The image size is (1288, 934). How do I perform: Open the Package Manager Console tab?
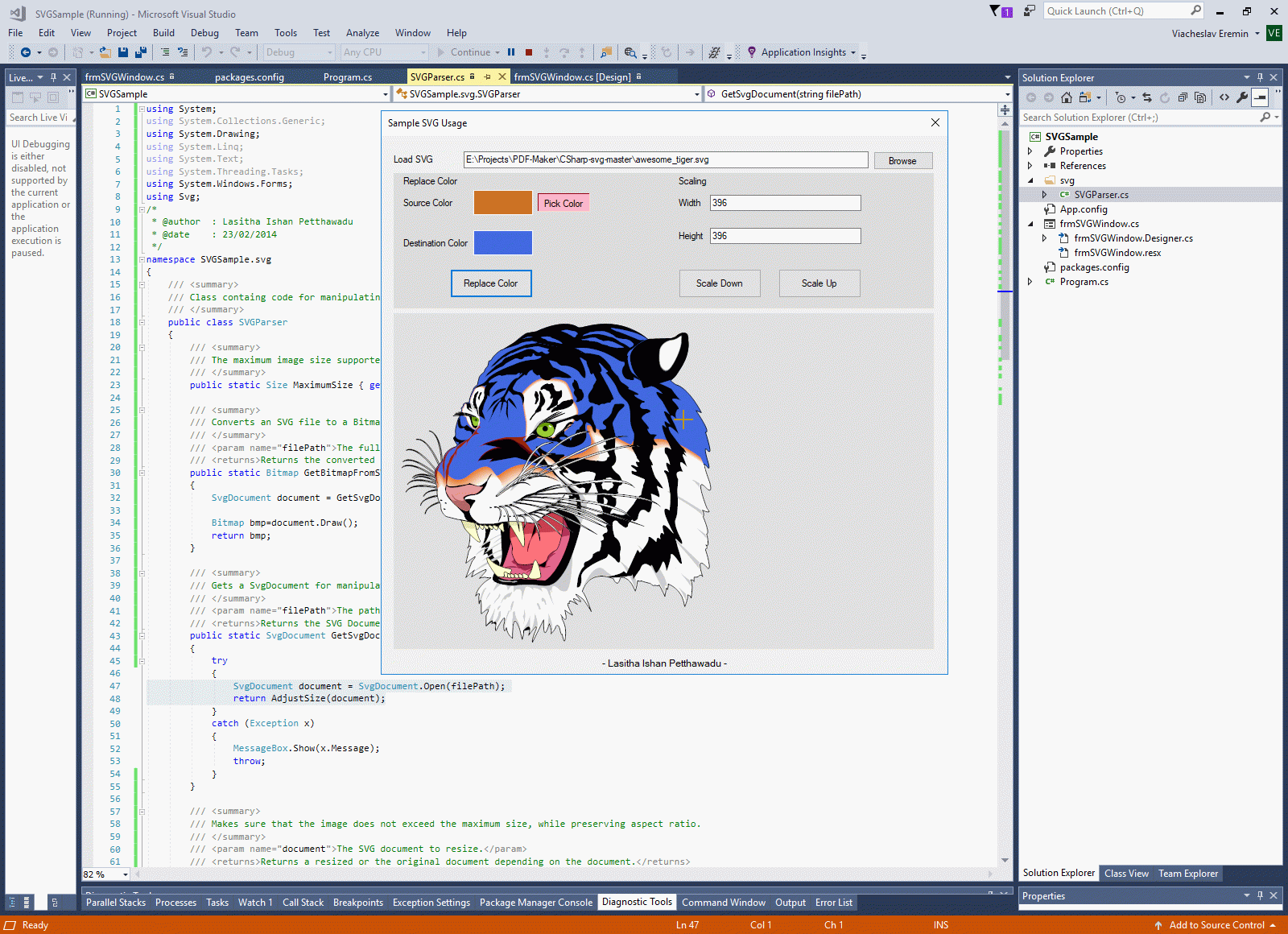tap(536, 903)
